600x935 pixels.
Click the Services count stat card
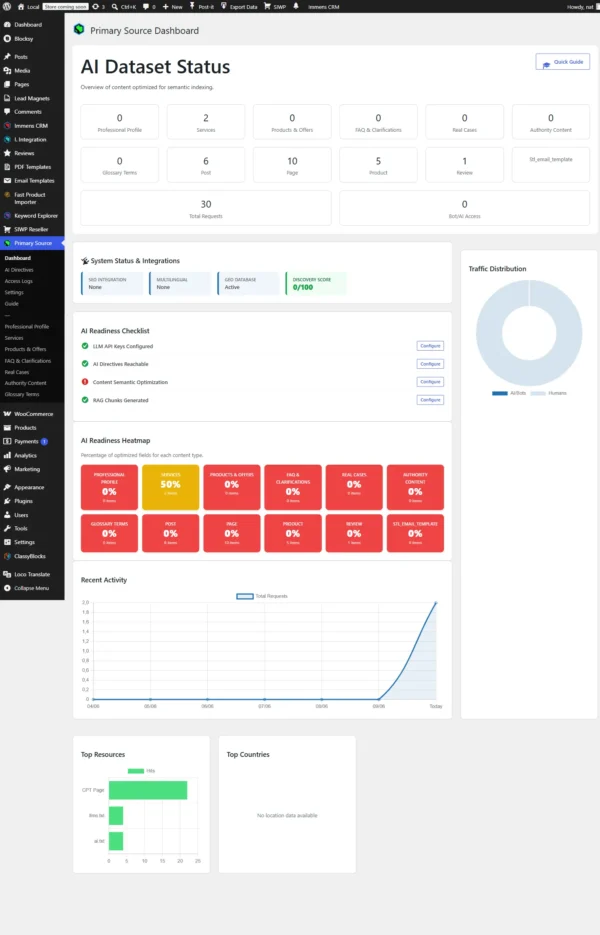[206, 122]
